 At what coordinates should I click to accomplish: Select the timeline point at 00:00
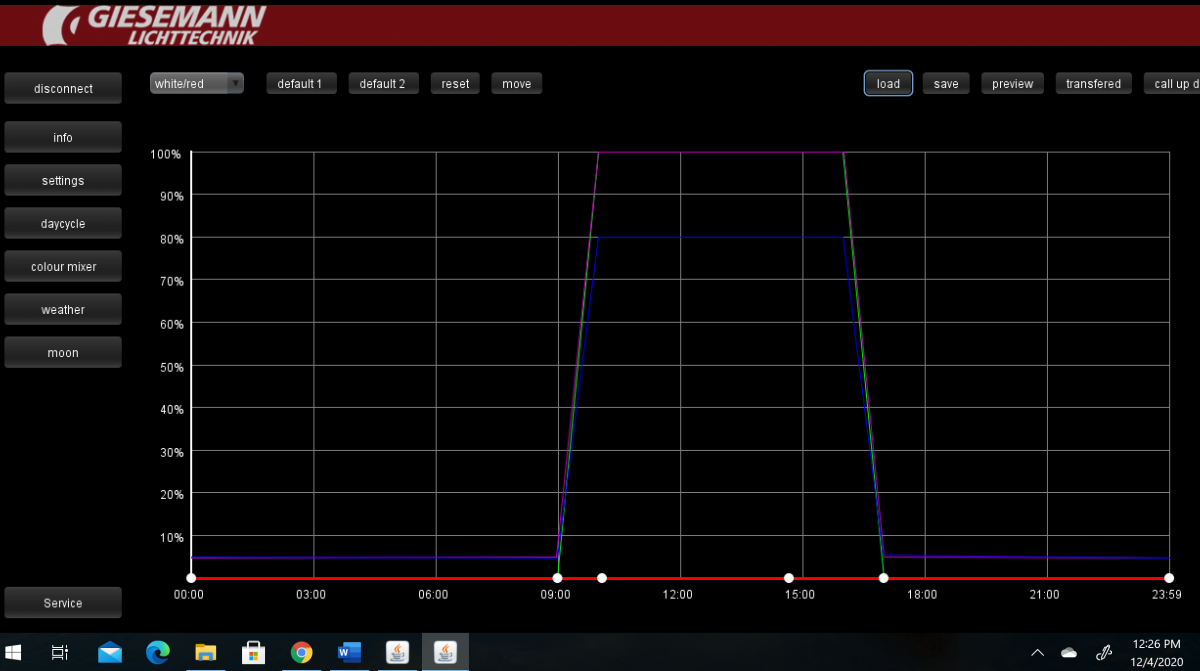click(190, 578)
